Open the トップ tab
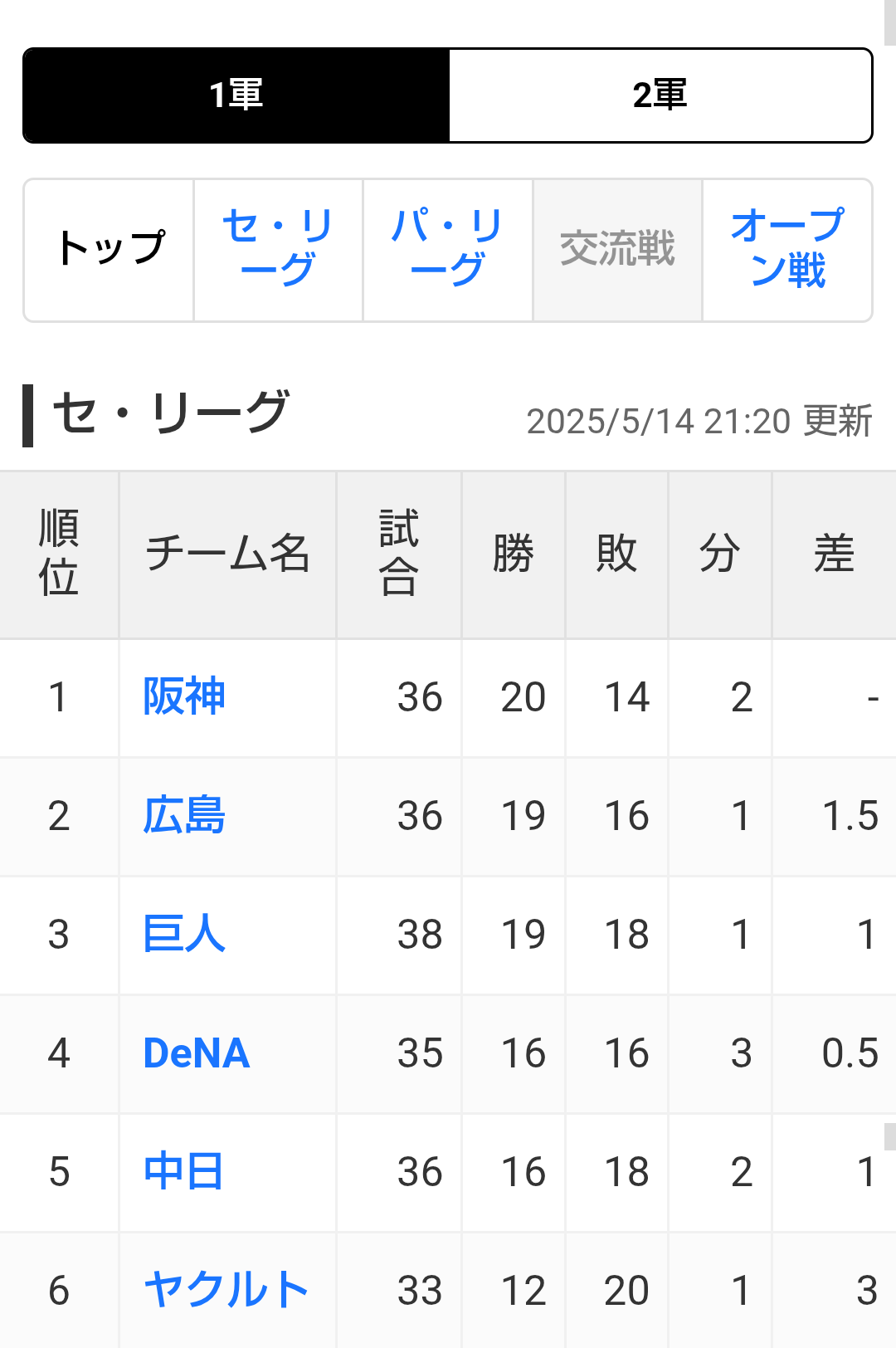The height and width of the screenshot is (1348, 896). 110,250
